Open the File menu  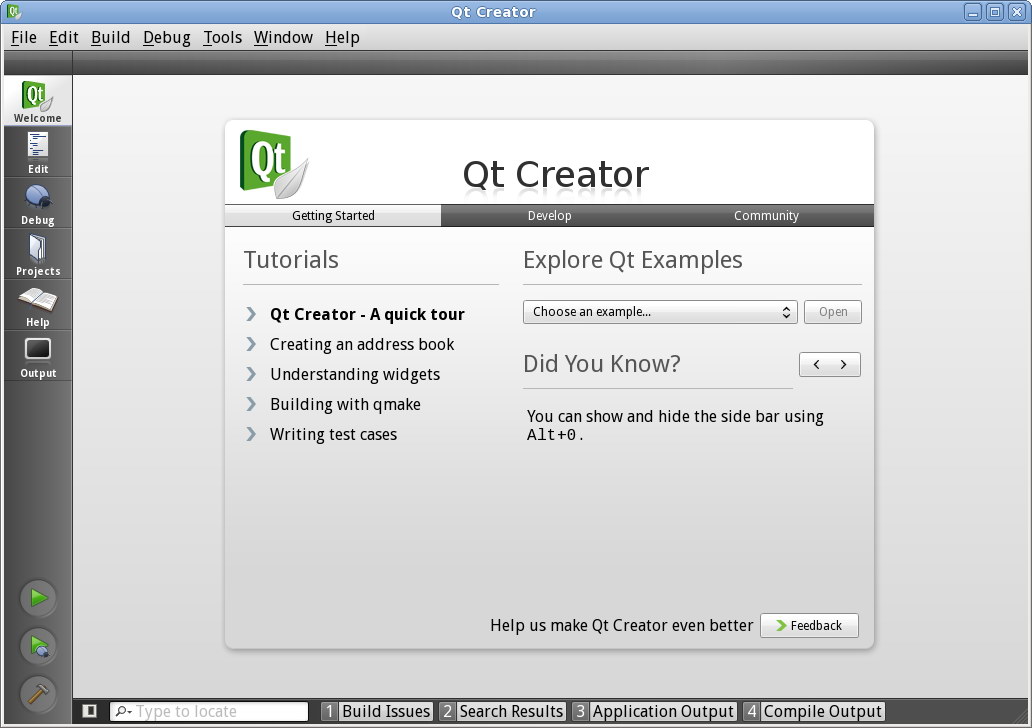(x=24, y=38)
